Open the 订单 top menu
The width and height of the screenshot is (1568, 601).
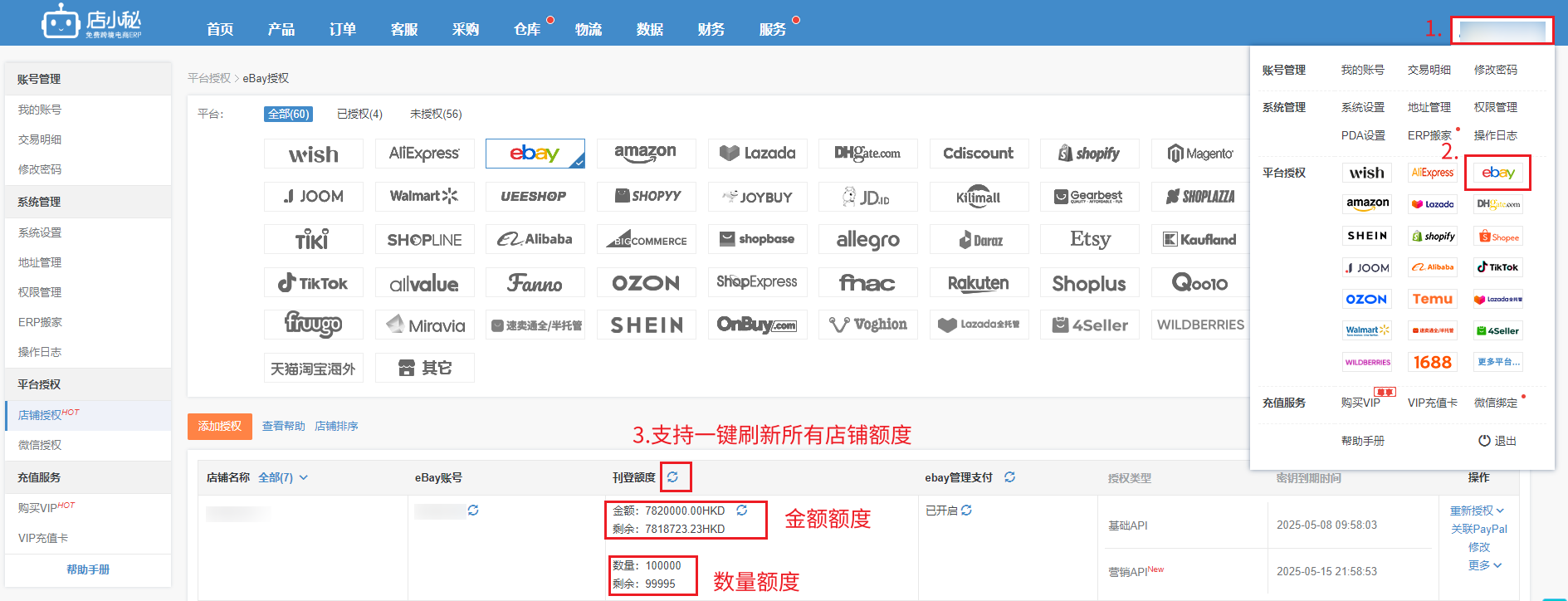click(x=343, y=29)
